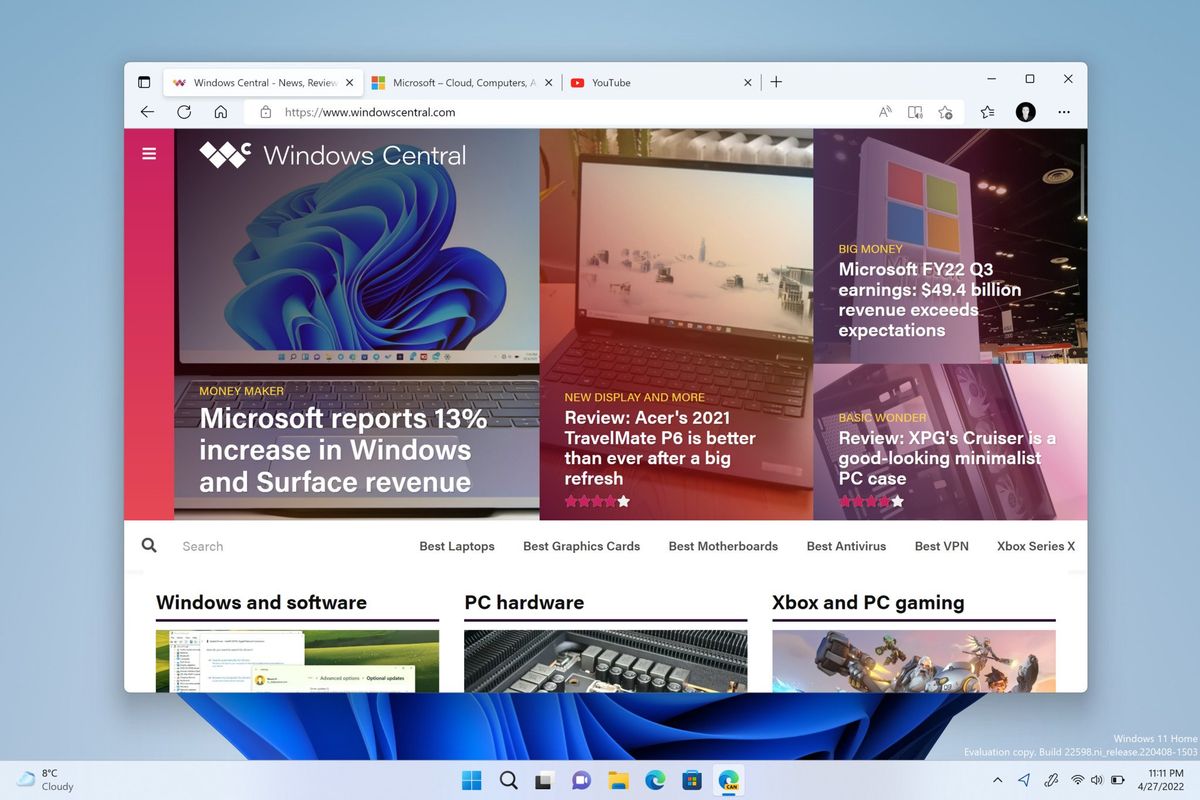Open the Favorites hub
This screenshot has height=800, width=1200.
tap(987, 112)
